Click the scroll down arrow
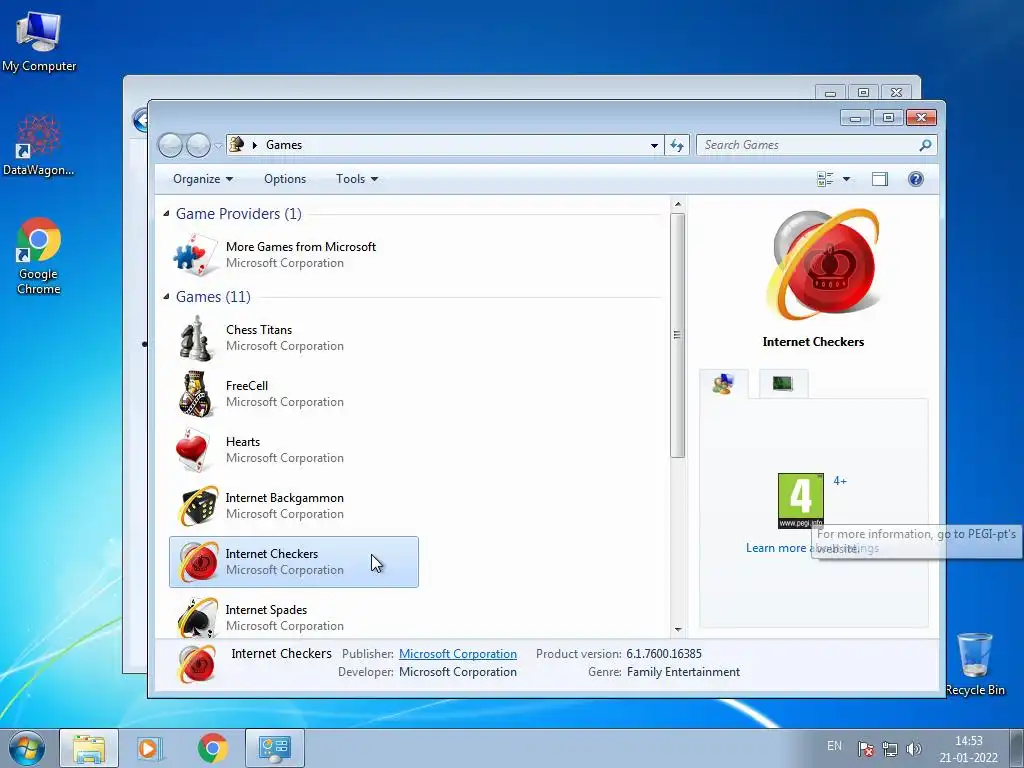The height and width of the screenshot is (768, 1024). [677, 630]
